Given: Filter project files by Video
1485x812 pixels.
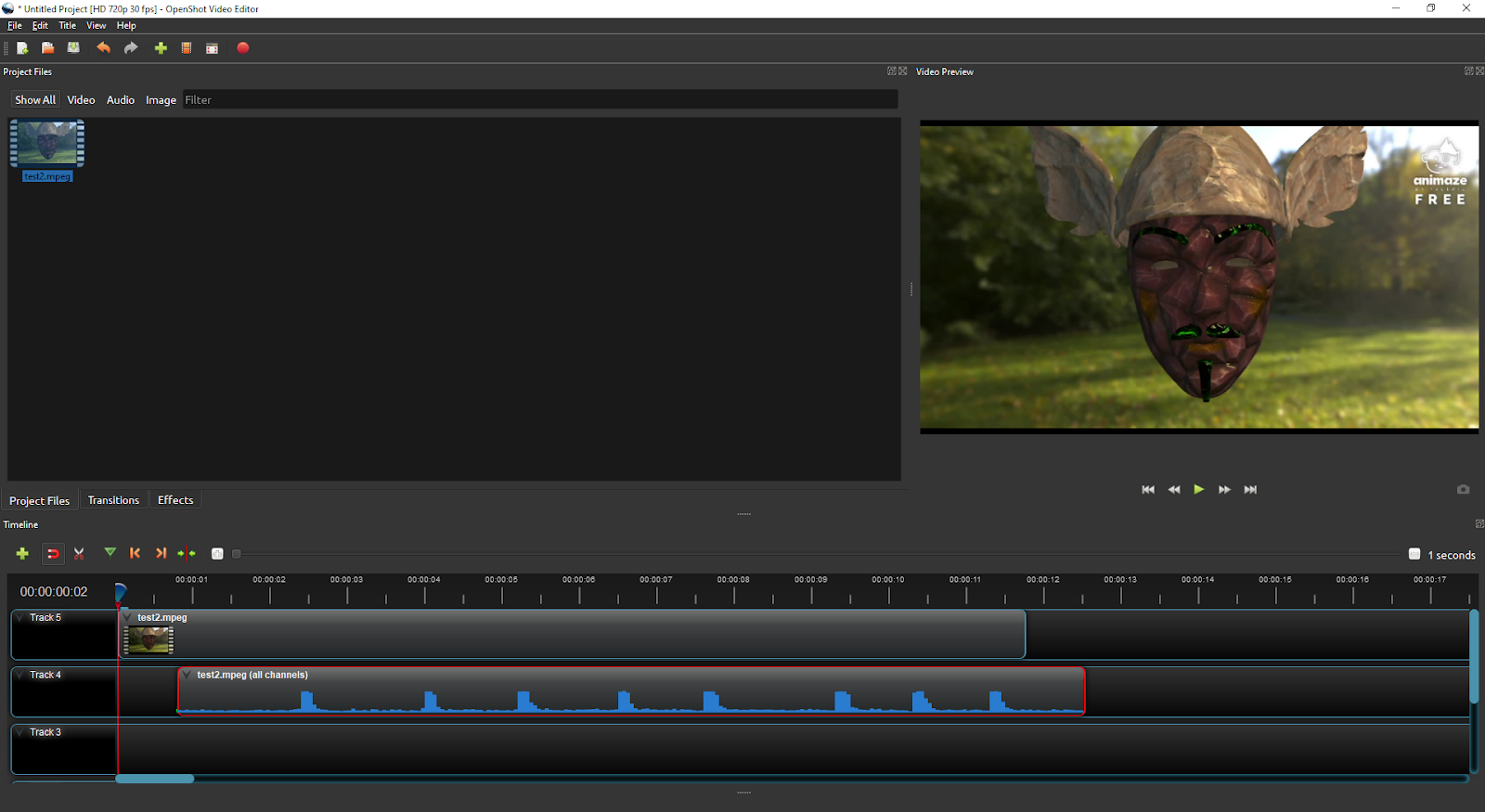Looking at the screenshot, I should tap(81, 100).
